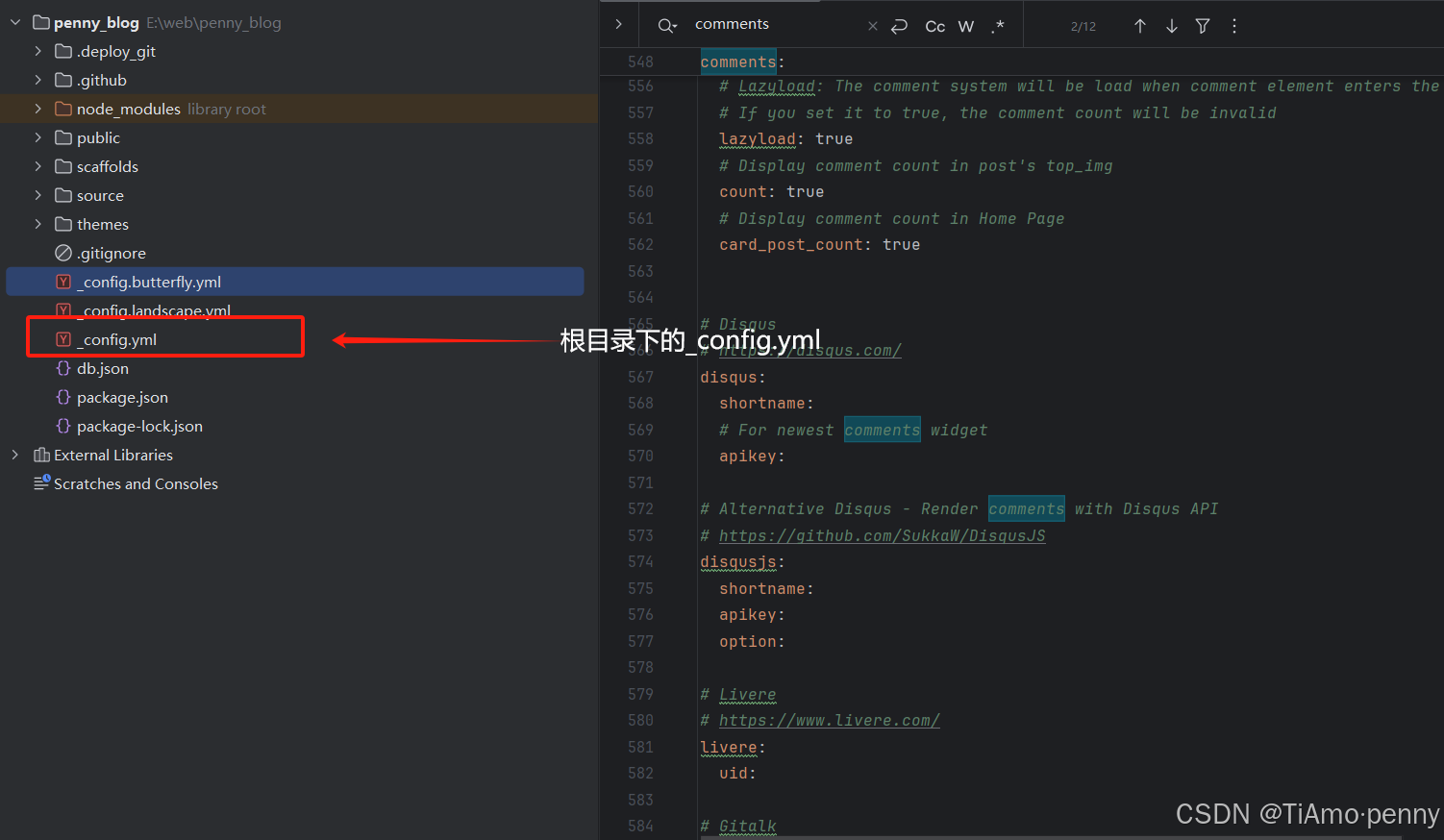Expand the themes folder chevron
1444x840 pixels.
[x=38, y=224]
